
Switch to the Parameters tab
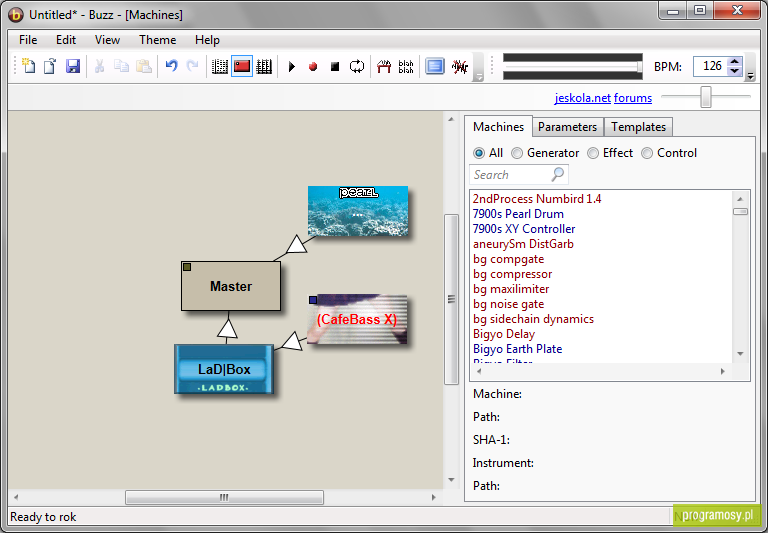click(567, 127)
